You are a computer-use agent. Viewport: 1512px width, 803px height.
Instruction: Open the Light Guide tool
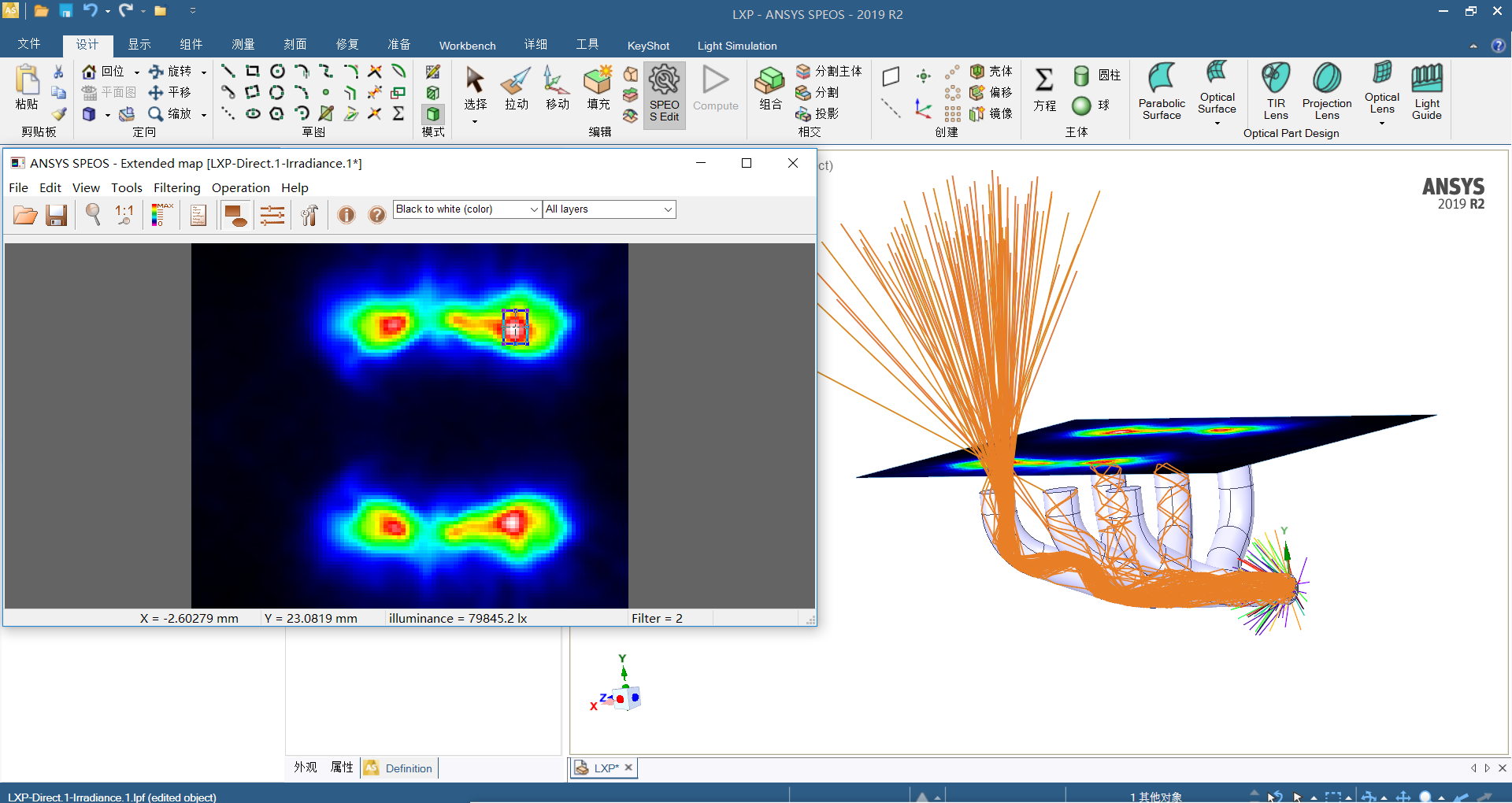[1426, 91]
